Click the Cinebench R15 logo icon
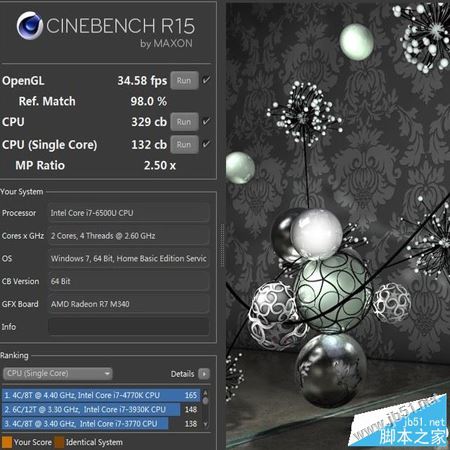The image size is (450, 450). click(30, 26)
